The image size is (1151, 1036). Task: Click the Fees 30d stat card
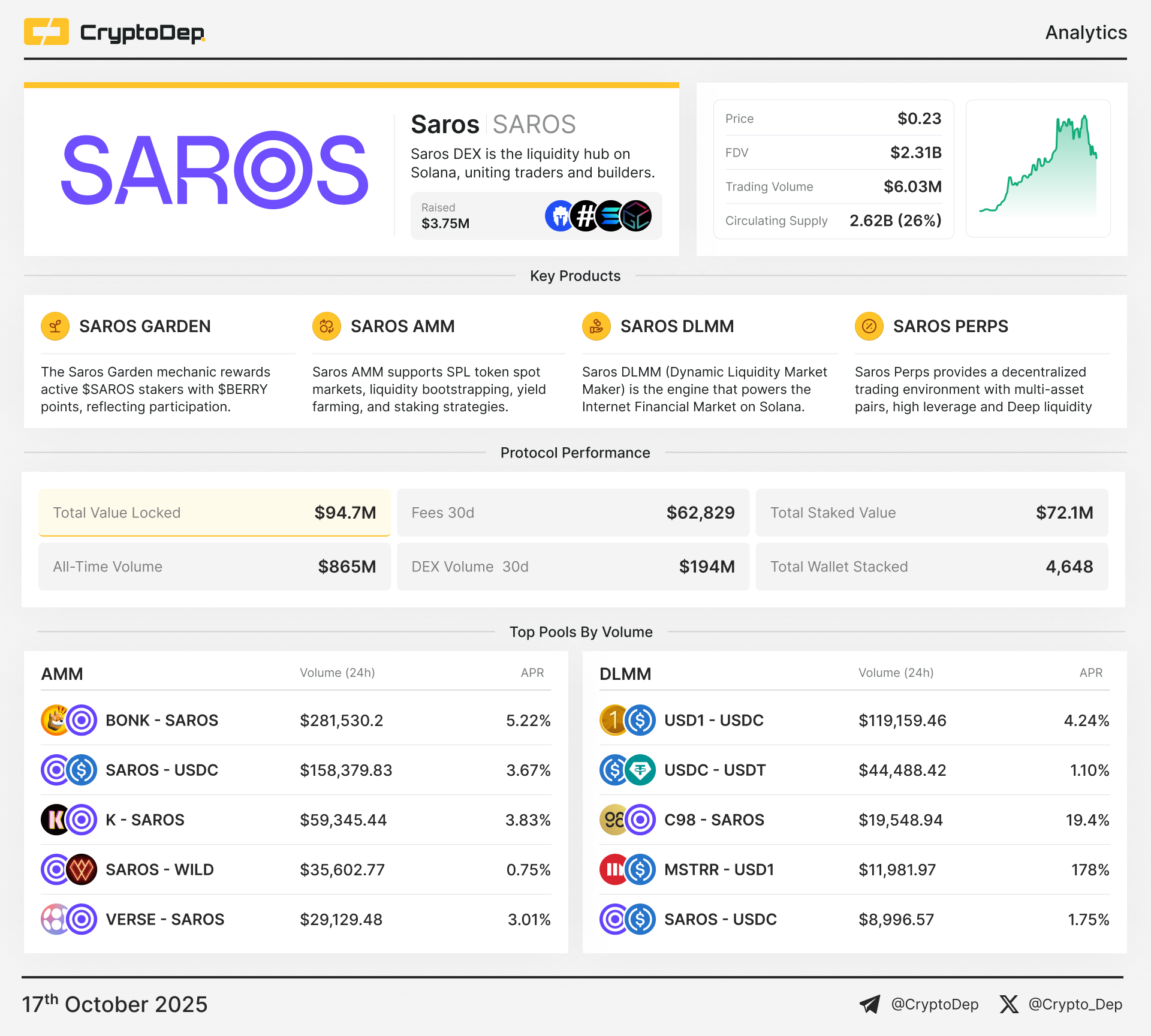point(573,513)
